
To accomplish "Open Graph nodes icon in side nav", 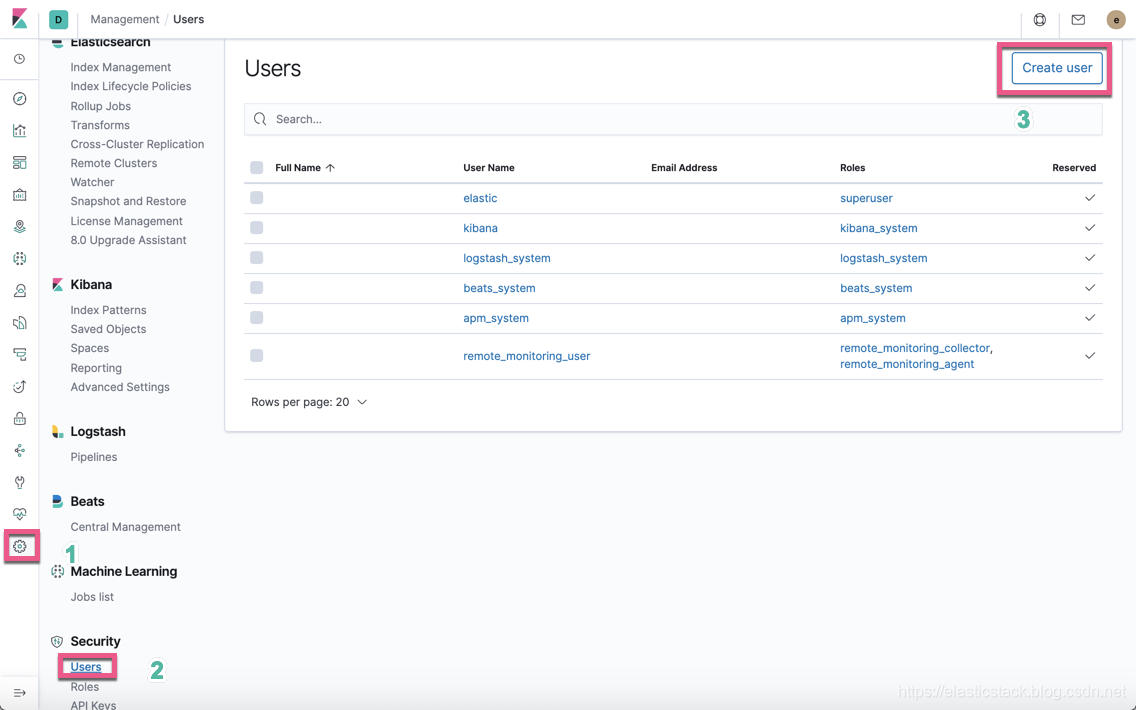I will click(x=20, y=451).
